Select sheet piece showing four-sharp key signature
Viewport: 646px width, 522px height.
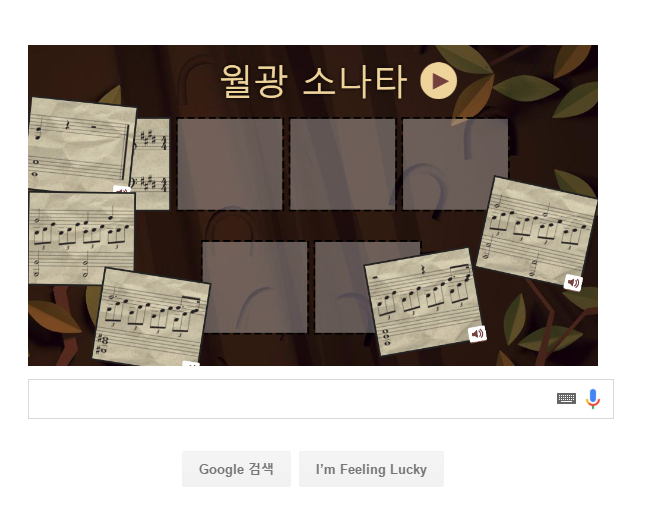point(152,164)
